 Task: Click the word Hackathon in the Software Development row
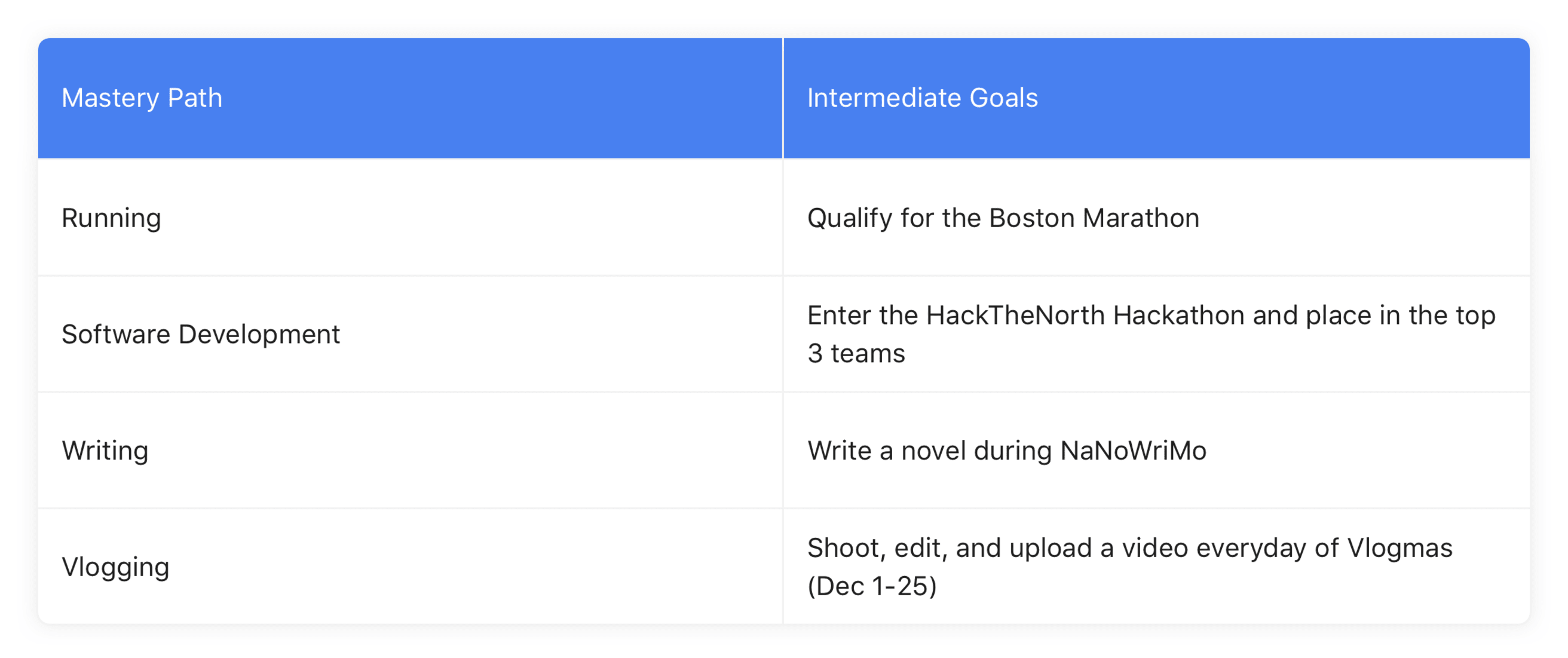pos(1178,316)
